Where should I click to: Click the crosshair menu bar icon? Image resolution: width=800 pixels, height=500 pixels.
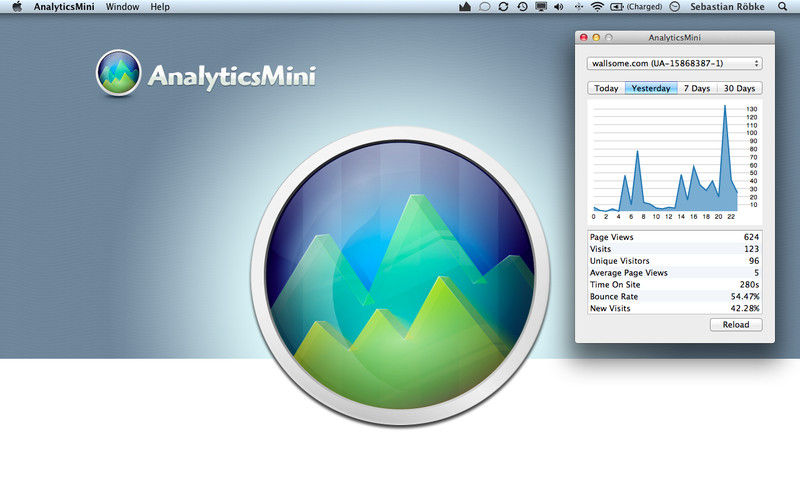(578, 7)
